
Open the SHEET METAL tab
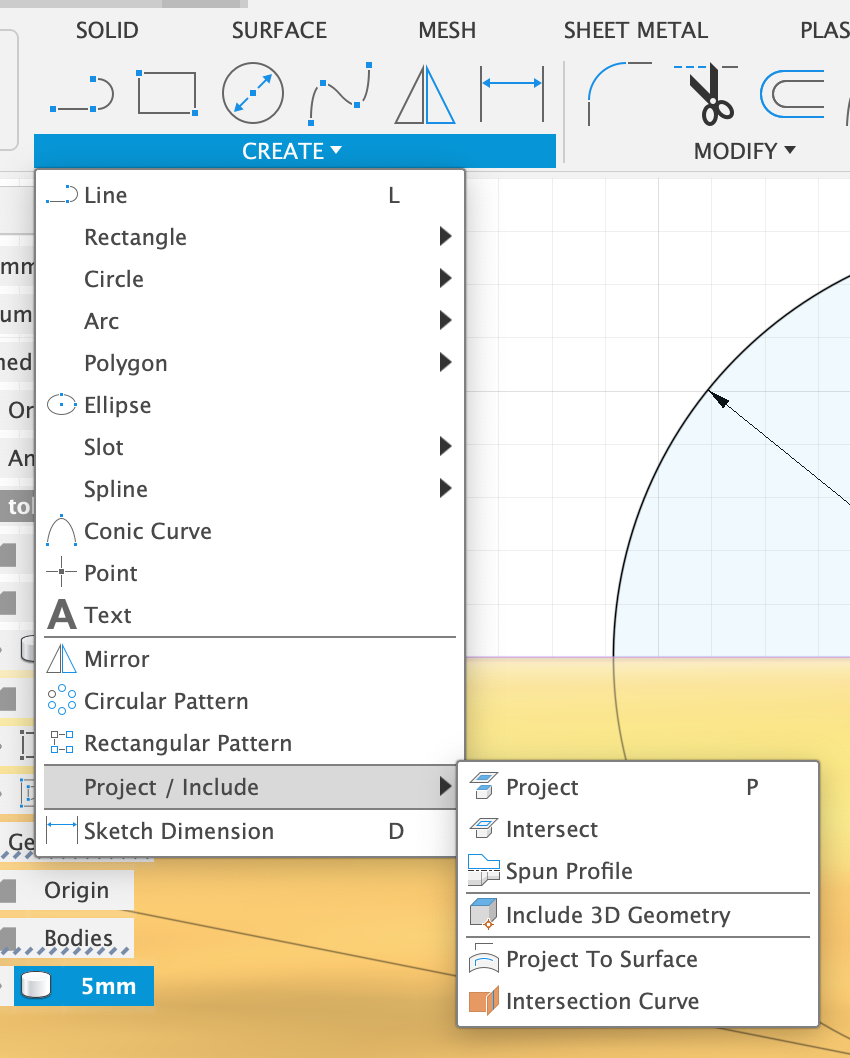[635, 31]
